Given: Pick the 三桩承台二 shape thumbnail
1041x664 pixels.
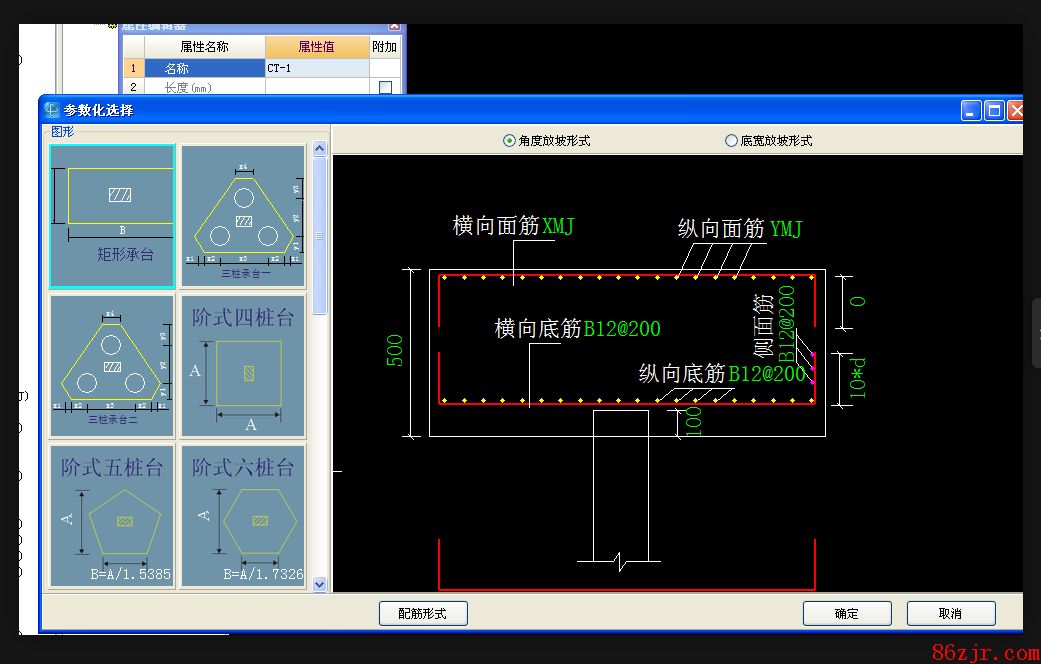Looking at the screenshot, I should click(112, 365).
